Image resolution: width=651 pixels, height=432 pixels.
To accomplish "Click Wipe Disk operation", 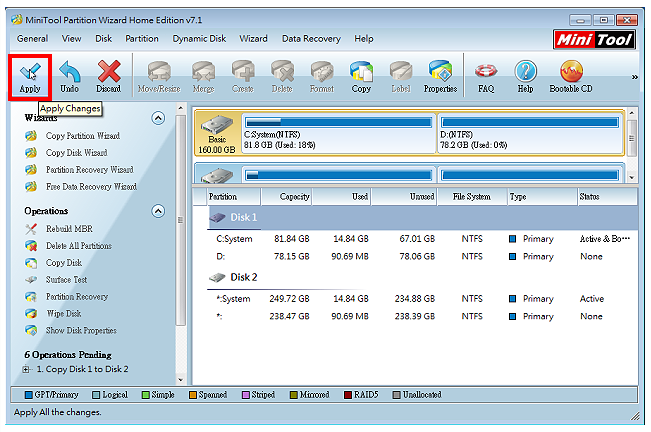I will pos(64,314).
